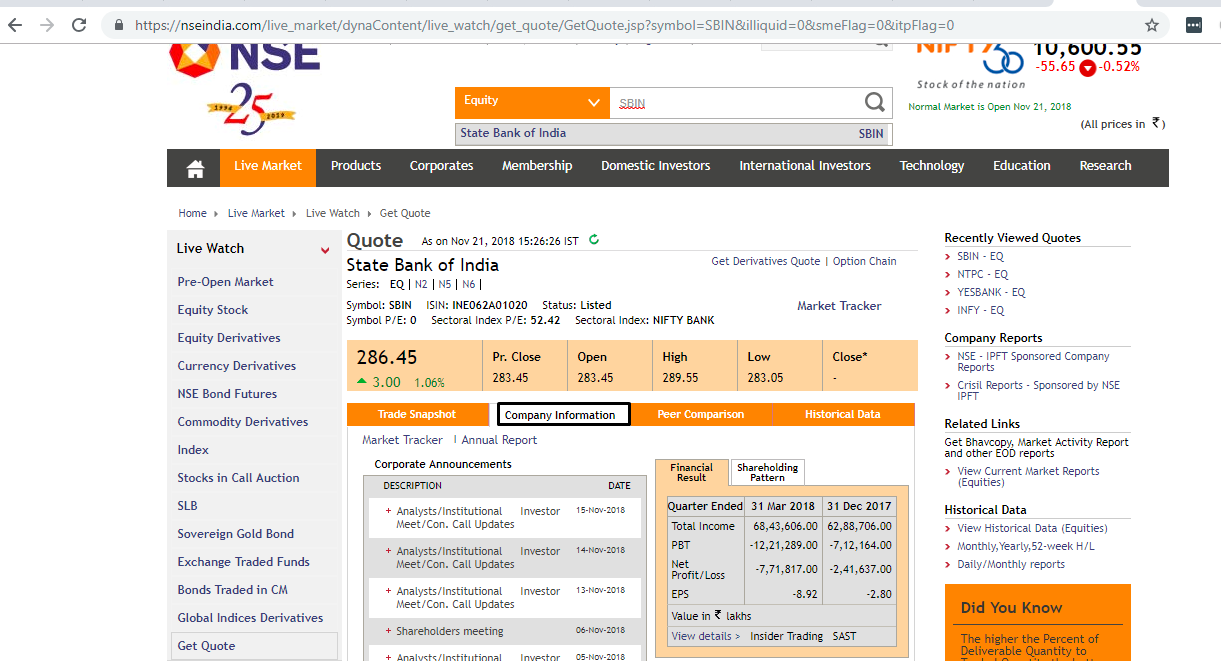Open View Historical Data (Equities) link
The image size is (1221, 661).
(1032, 528)
